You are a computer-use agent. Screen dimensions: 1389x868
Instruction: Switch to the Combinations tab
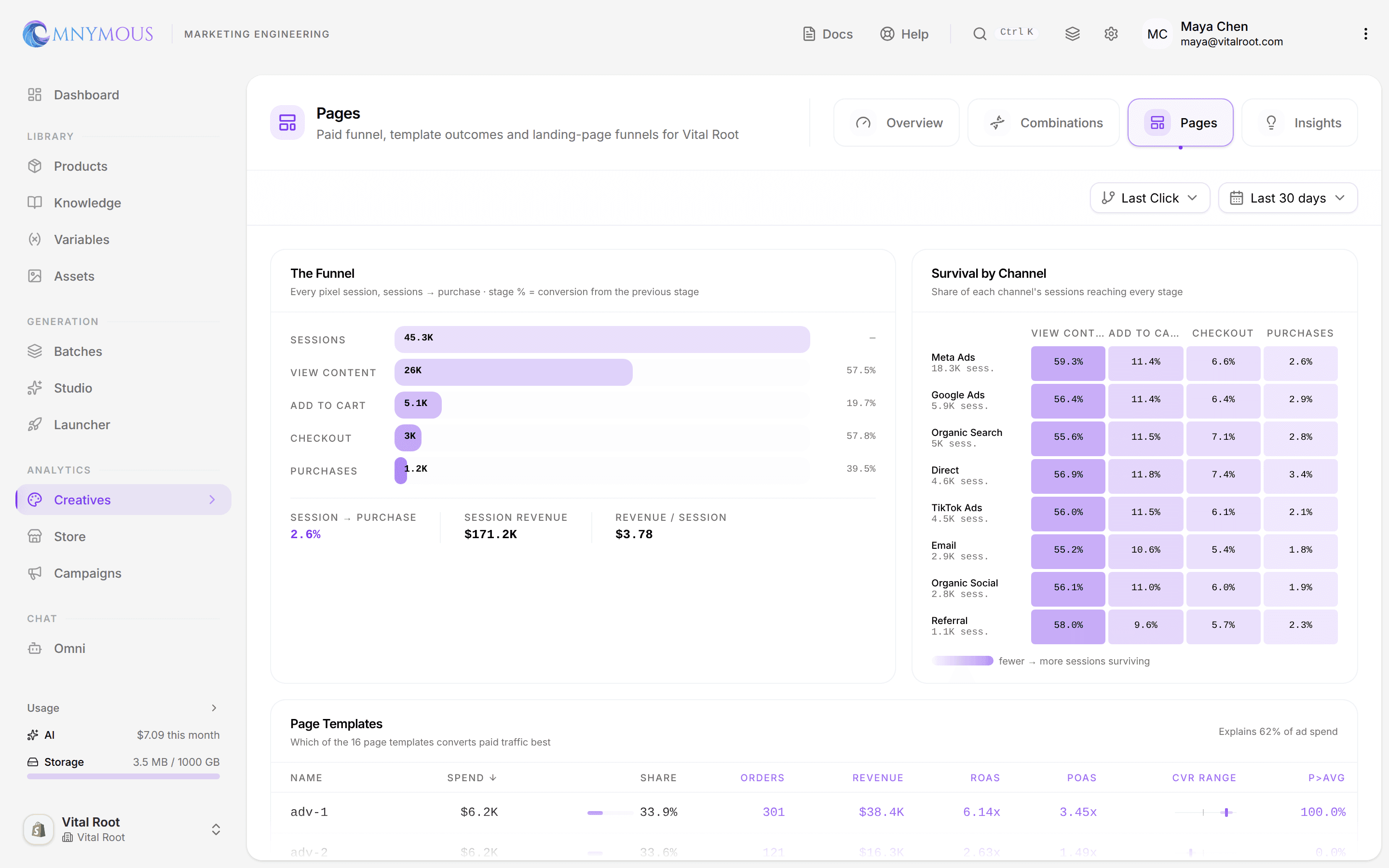tap(1044, 122)
